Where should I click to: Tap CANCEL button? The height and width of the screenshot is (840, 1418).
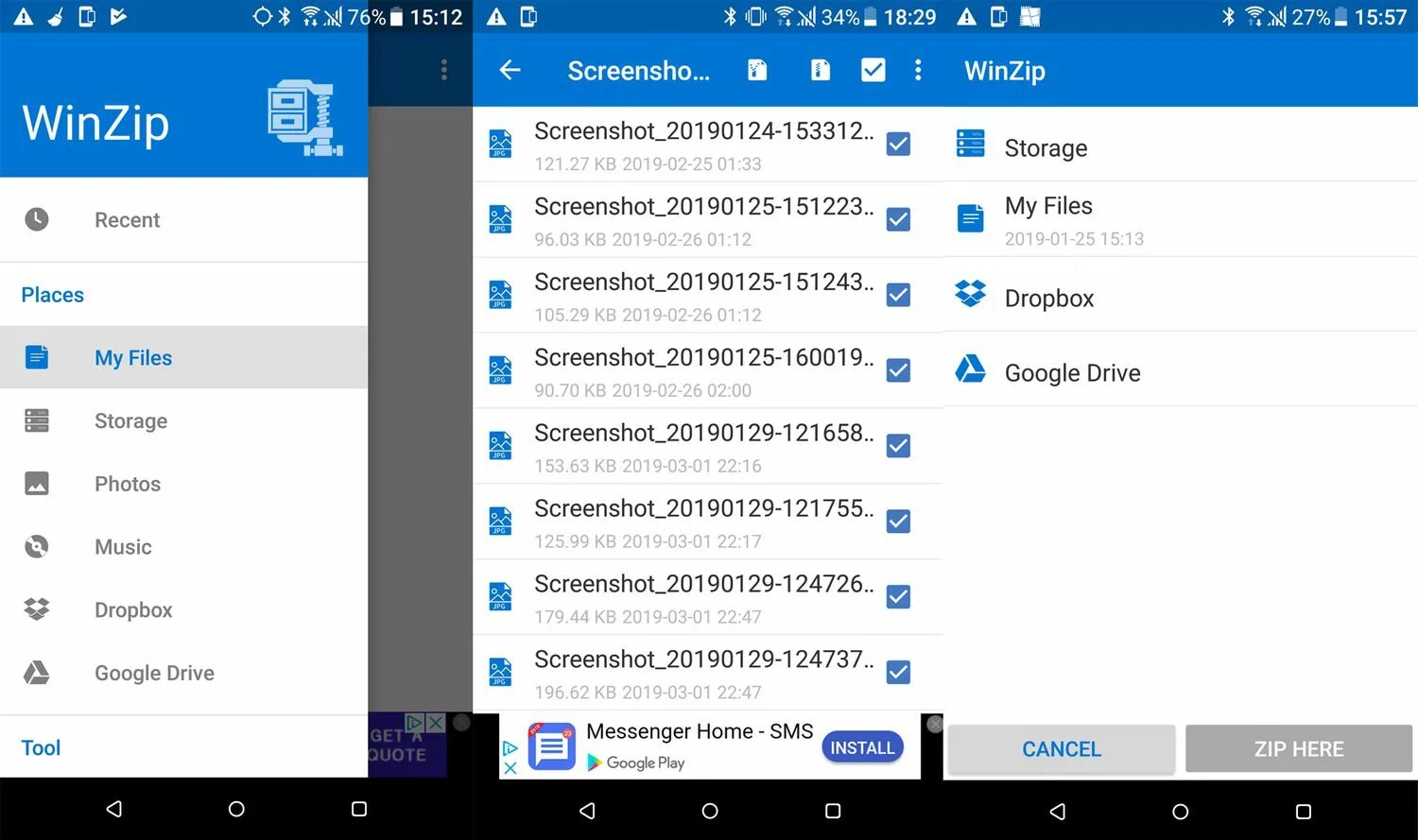[1062, 749]
